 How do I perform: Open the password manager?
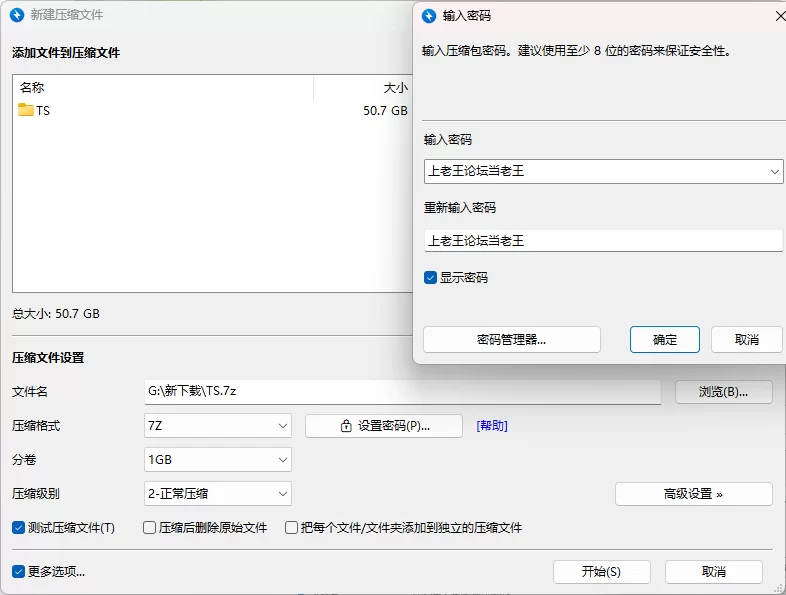(512, 340)
